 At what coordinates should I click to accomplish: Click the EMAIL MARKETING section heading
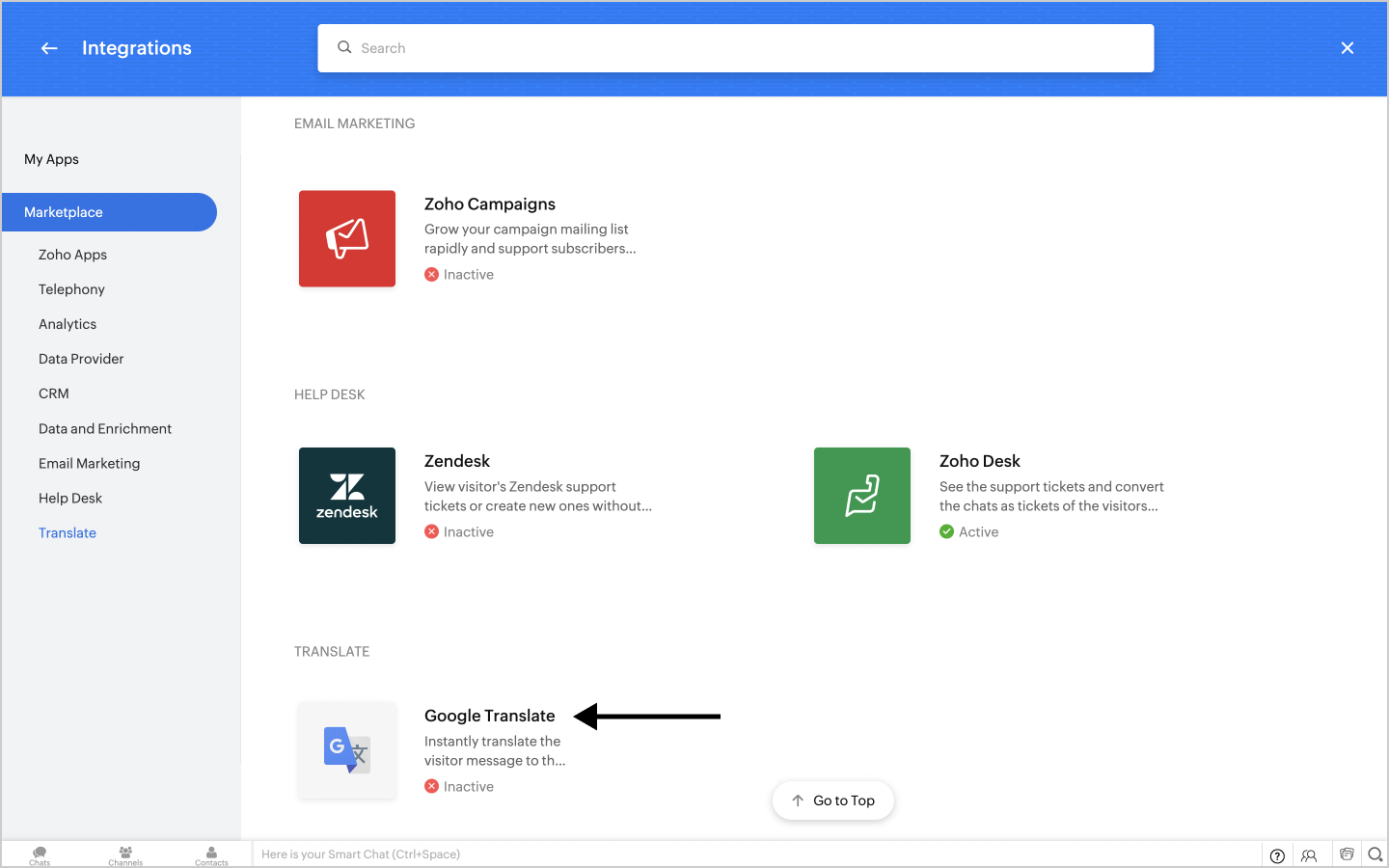pos(355,123)
